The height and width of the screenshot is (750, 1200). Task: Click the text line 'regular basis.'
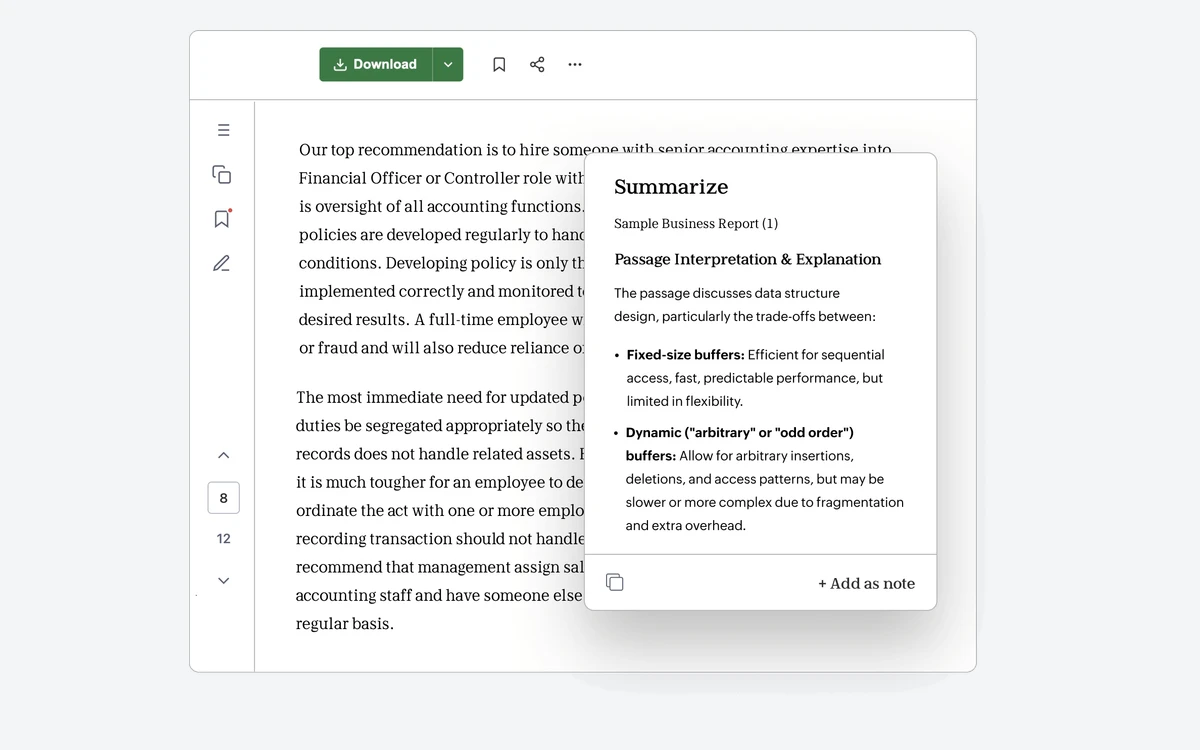click(345, 624)
